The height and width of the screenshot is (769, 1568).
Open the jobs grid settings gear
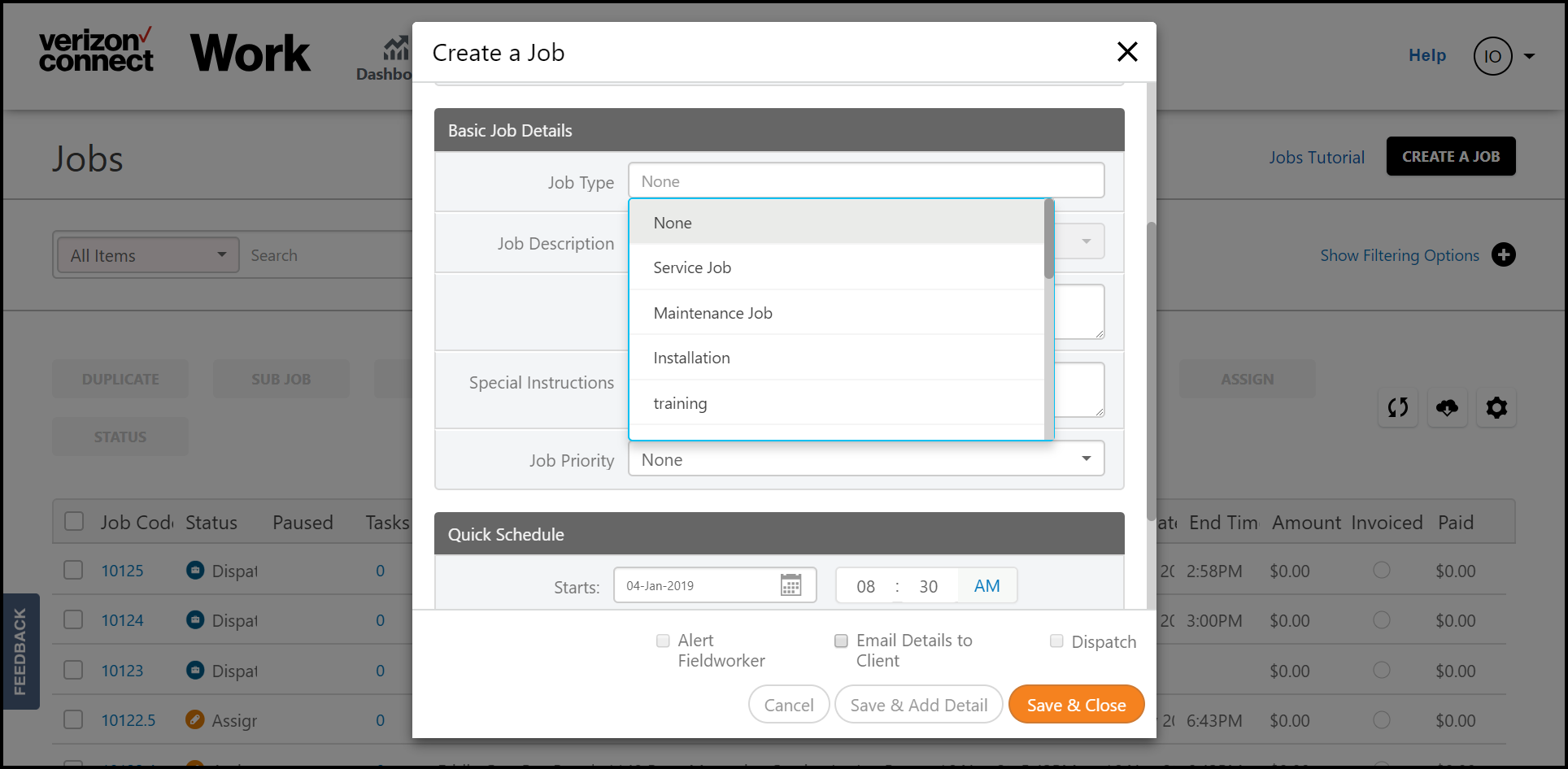pos(1496,407)
